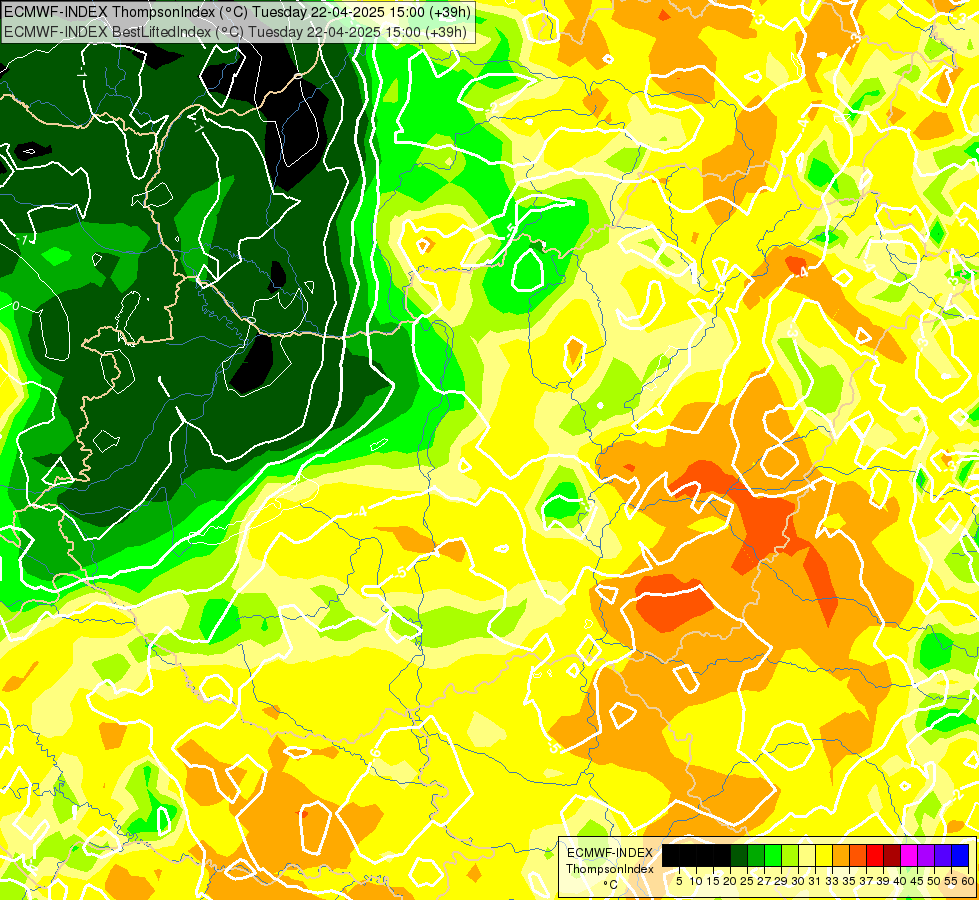The width and height of the screenshot is (979, 900).
Task: Pick the orange 33–35 legend swatch
Action: click(841, 855)
